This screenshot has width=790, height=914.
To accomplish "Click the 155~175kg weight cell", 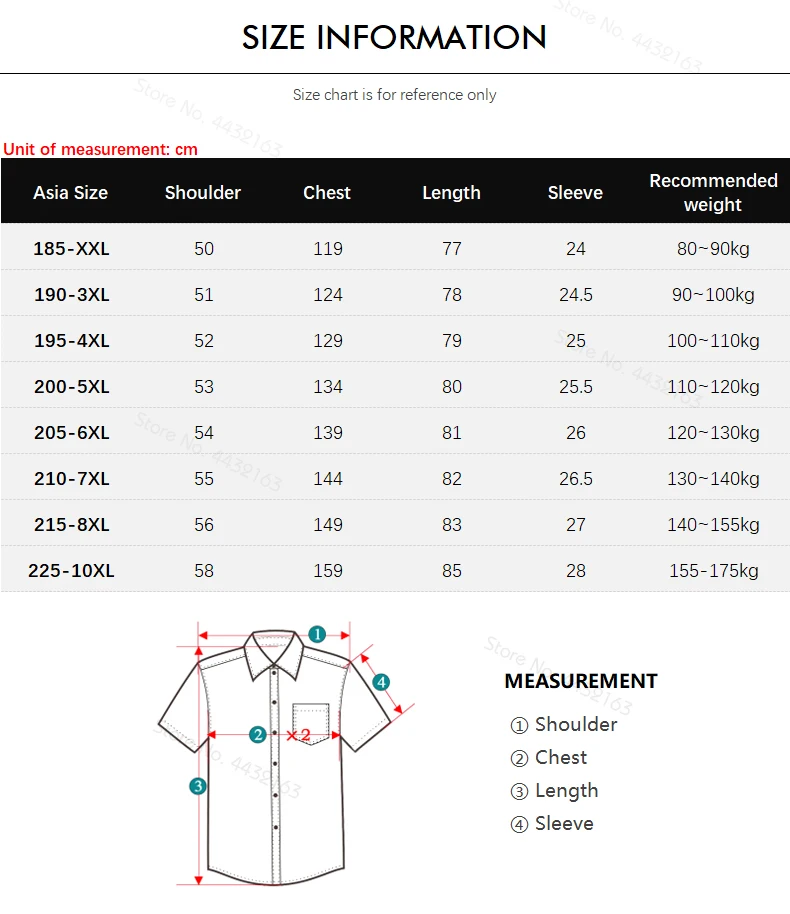I will [713, 571].
